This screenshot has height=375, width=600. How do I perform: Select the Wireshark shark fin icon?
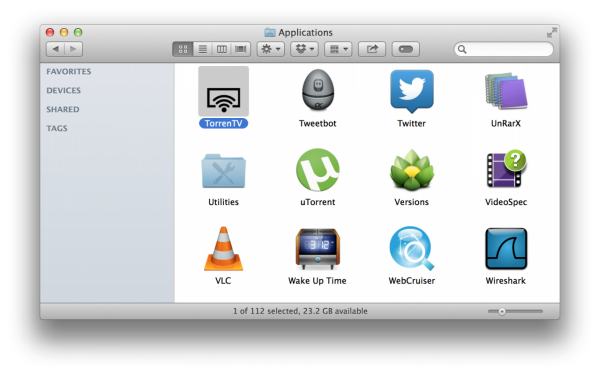click(506, 249)
